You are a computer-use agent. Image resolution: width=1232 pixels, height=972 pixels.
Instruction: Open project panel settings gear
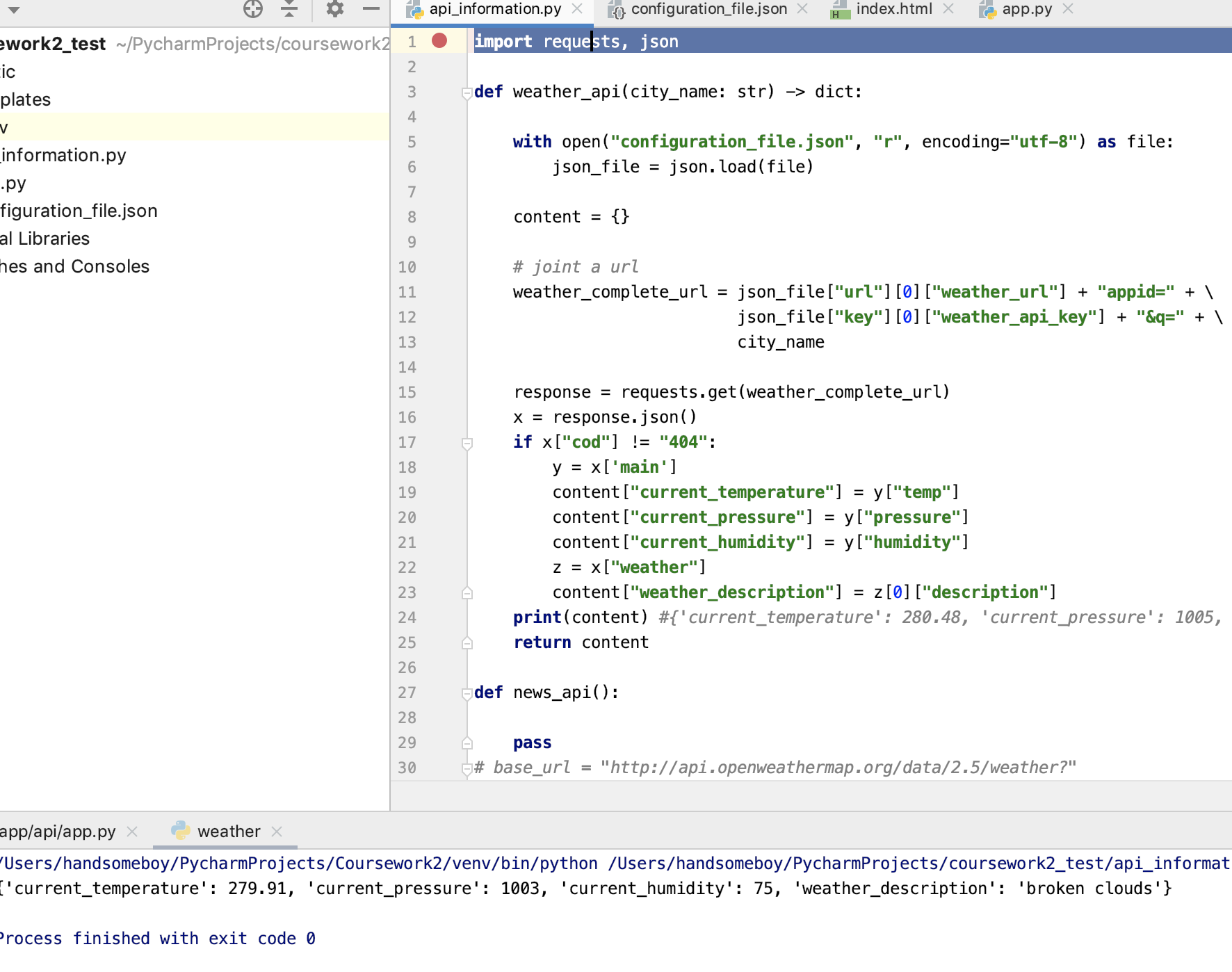(335, 9)
